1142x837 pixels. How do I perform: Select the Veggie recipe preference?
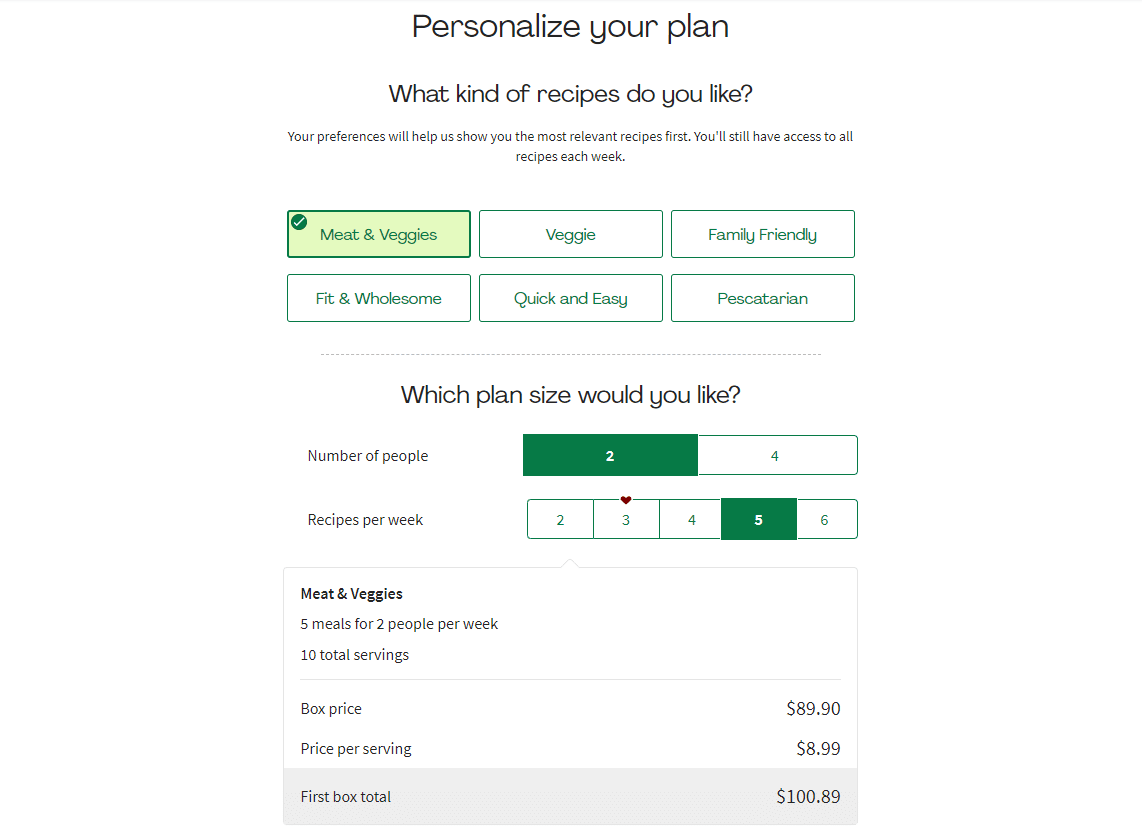[x=570, y=235]
